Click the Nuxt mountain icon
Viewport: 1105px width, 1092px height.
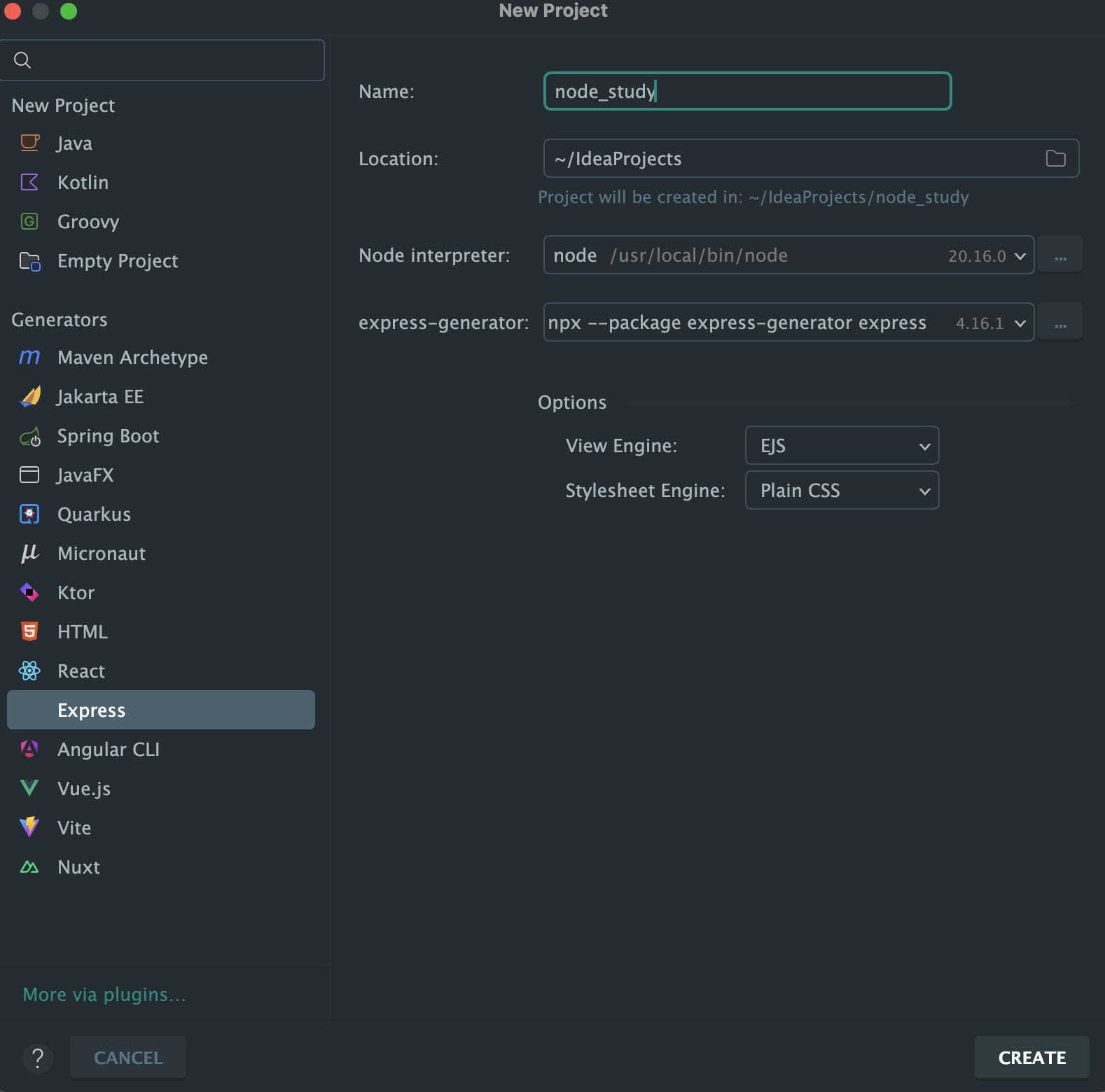29,867
